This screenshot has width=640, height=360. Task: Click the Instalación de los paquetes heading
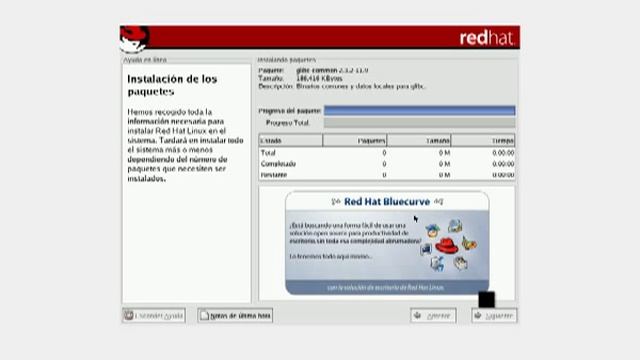172,85
